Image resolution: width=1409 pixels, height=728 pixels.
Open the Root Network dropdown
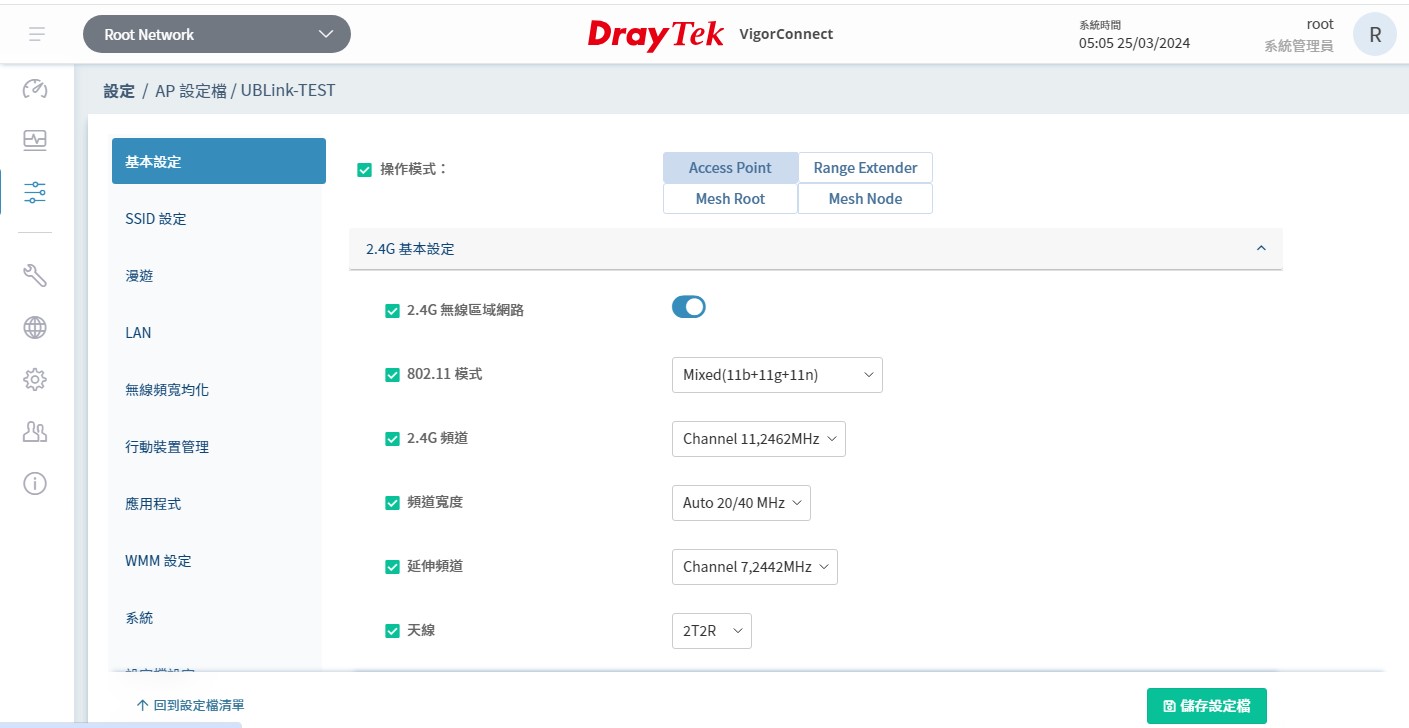pyautogui.click(x=217, y=34)
